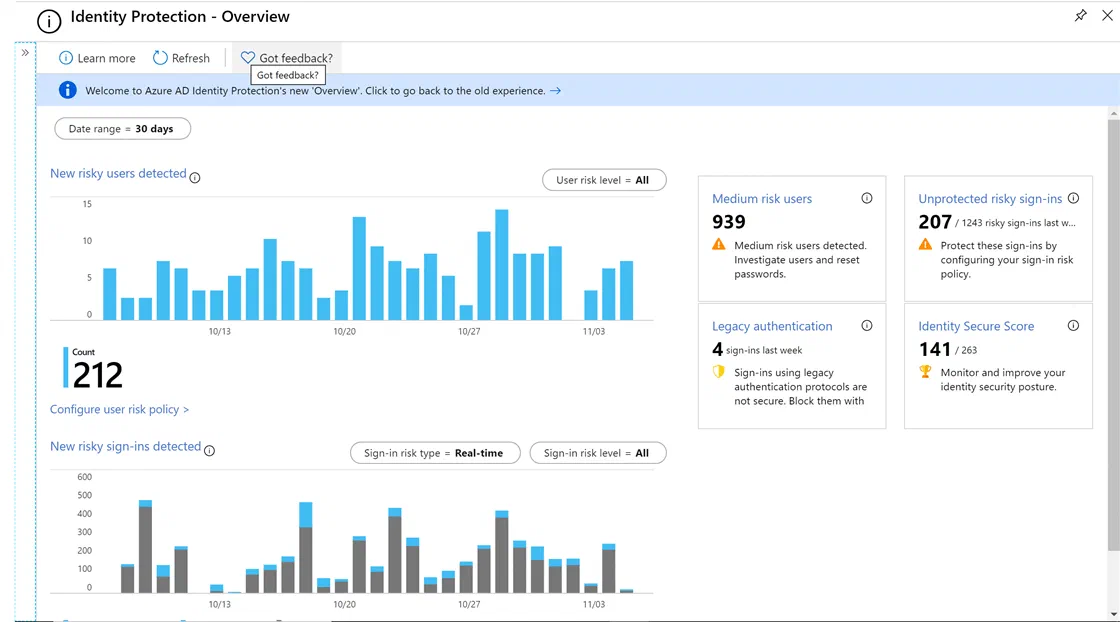Click info icon on Unprotected risky sign-ins tile
1120x622 pixels.
1073,198
